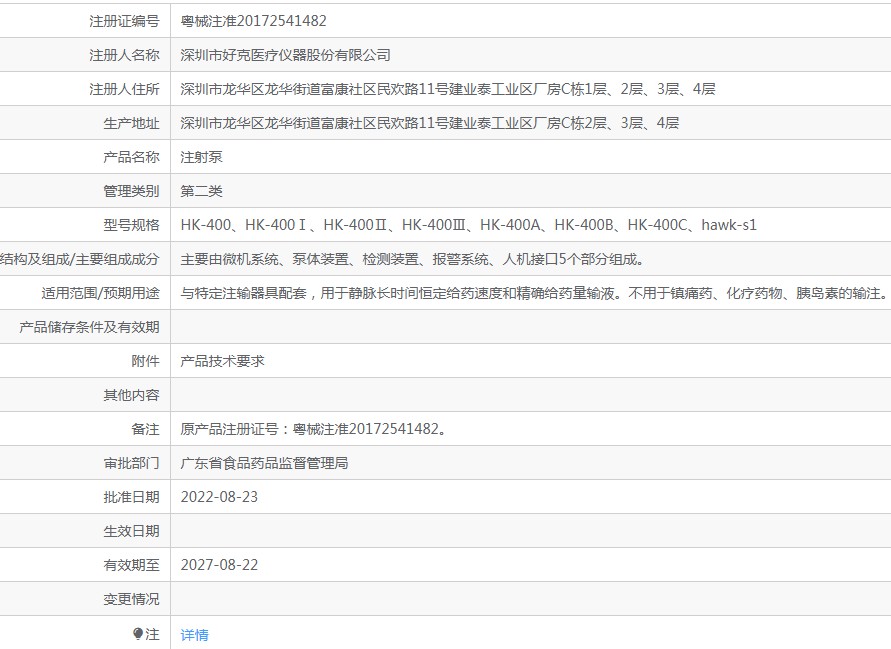Click the 生效日期 label
The width and height of the screenshot is (891, 649).
coord(131,531)
